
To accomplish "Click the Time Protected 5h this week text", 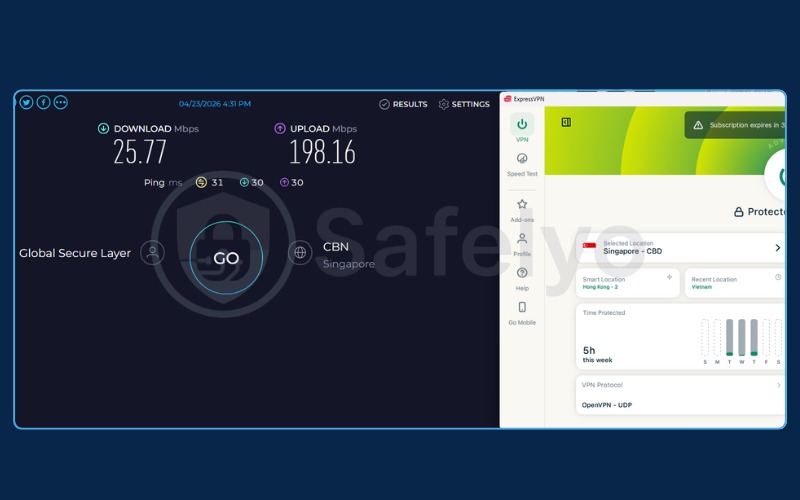I will (x=597, y=355).
